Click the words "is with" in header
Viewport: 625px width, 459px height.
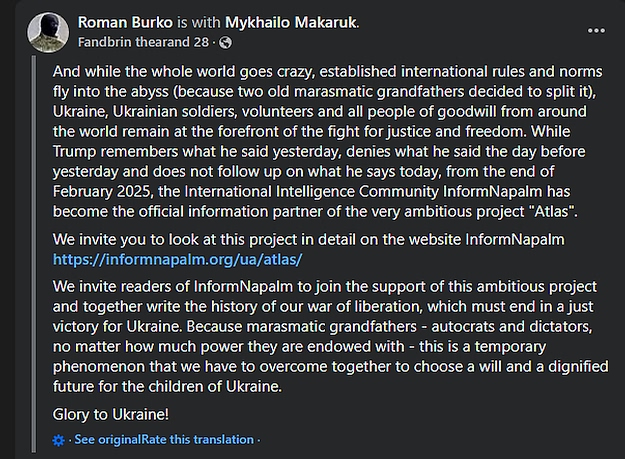pyautogui.click(x=199, y=22)
